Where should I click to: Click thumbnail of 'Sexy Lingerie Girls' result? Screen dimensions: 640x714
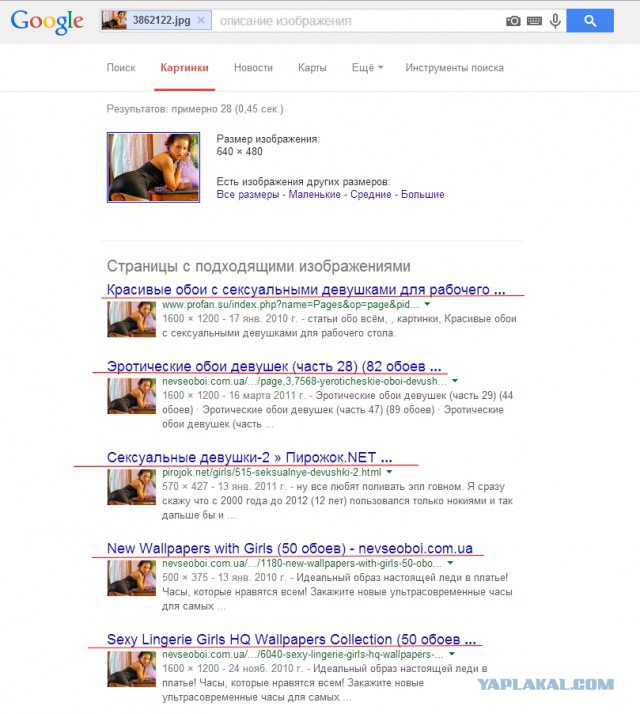click(x=131, y=669)
